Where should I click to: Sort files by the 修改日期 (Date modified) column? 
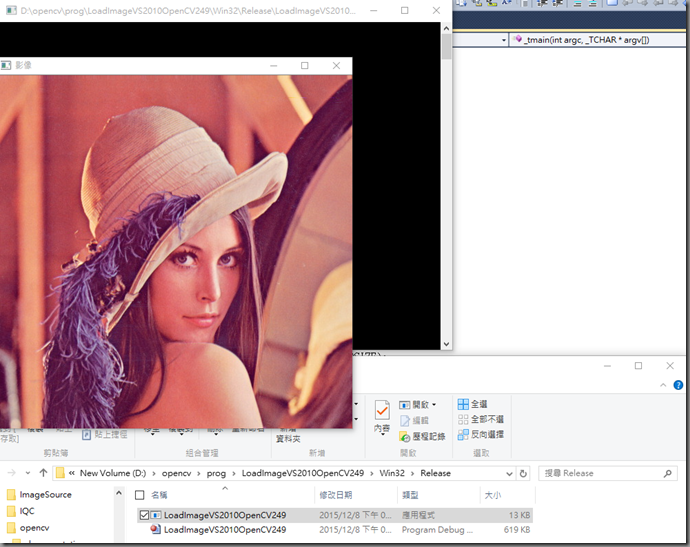pos(335,495)
